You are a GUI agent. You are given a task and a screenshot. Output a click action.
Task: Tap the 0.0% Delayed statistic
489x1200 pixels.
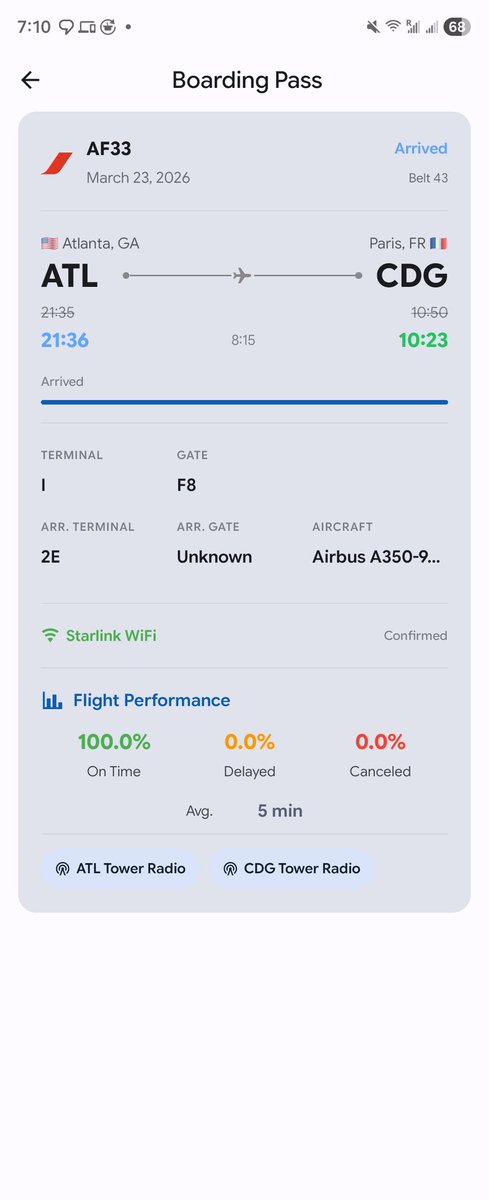(x=250, y=755)
